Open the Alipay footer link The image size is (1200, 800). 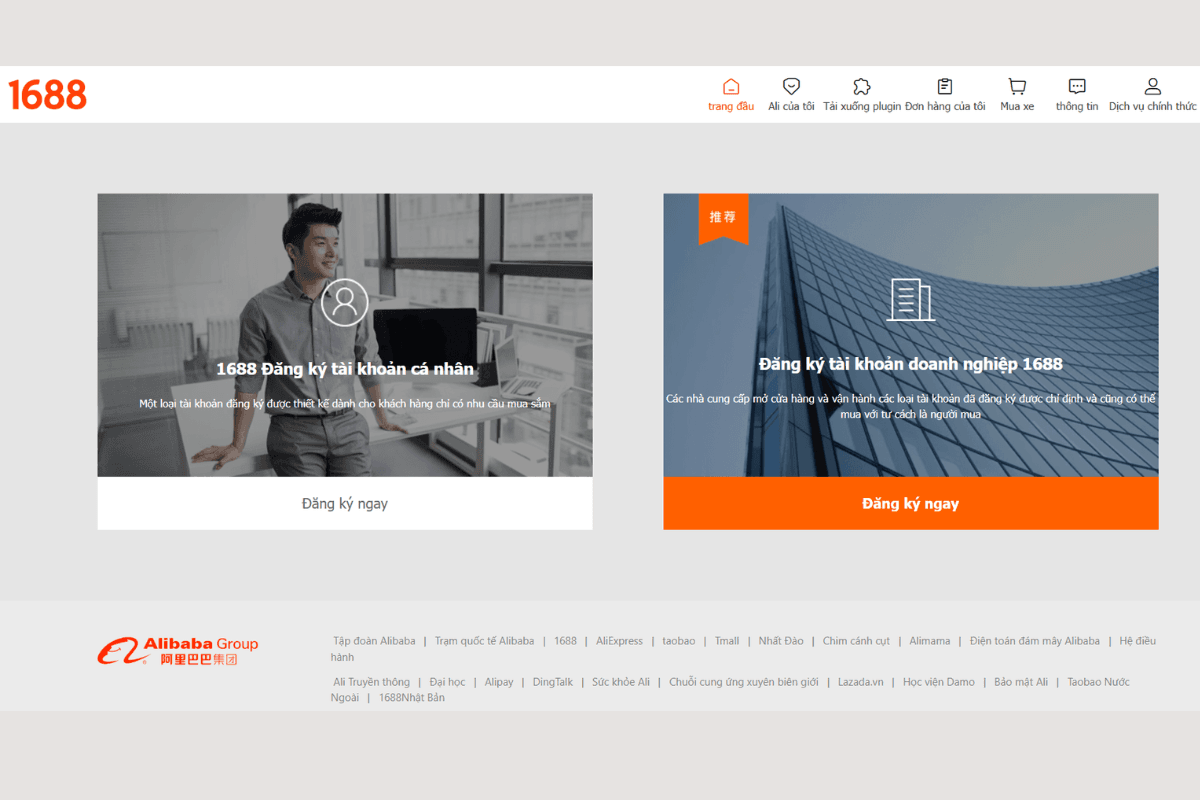coord(499,682)
